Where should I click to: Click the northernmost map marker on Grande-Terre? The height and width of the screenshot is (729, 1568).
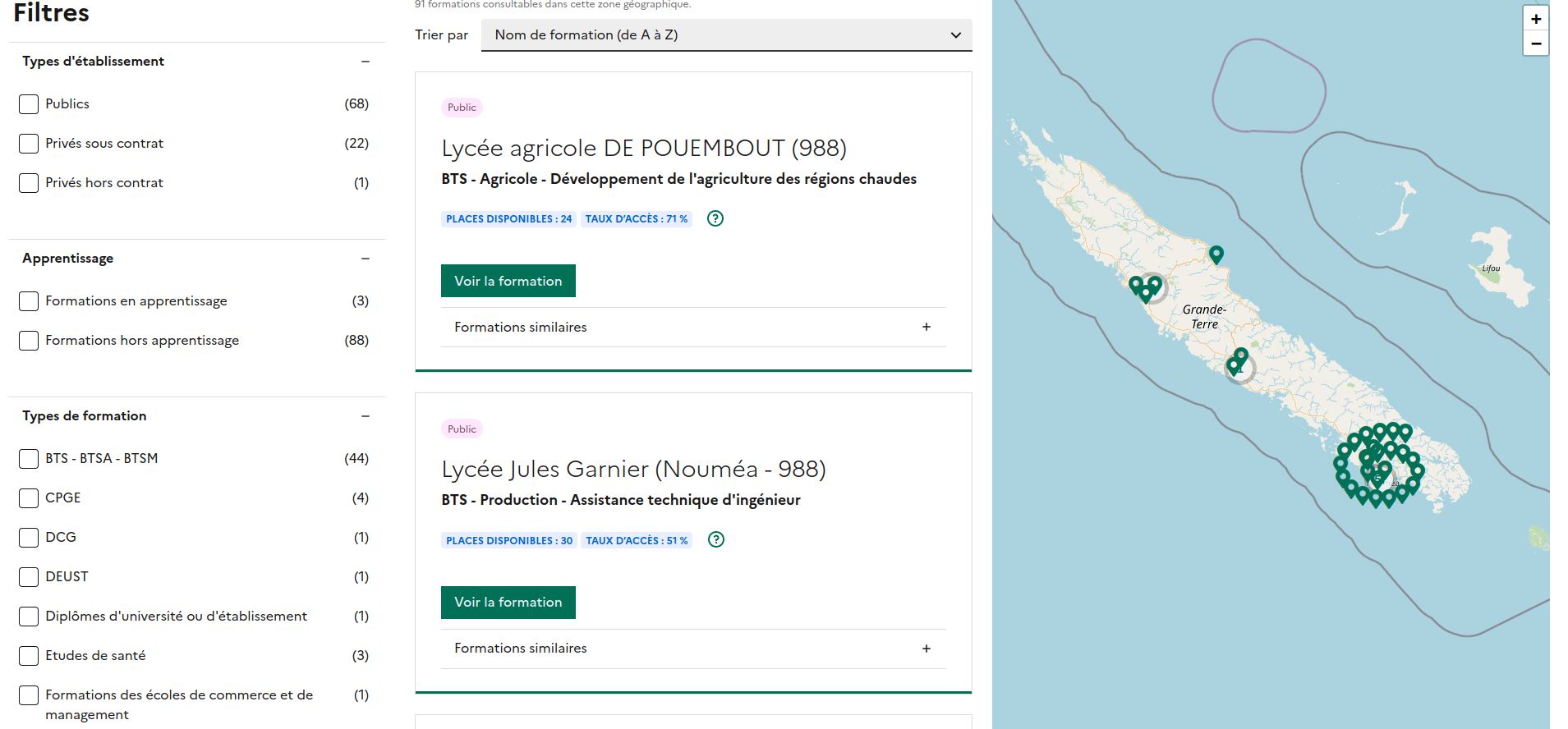coord(1216,254)
